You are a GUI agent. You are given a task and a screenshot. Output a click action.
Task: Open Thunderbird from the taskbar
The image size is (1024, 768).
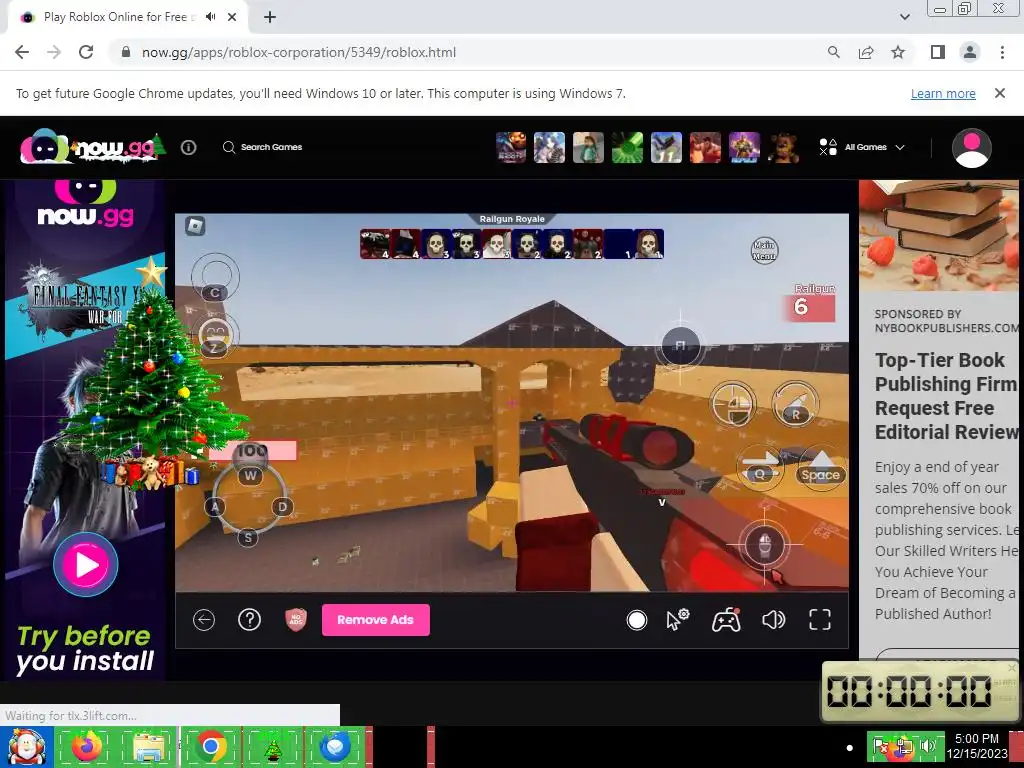tap(334, 746)
